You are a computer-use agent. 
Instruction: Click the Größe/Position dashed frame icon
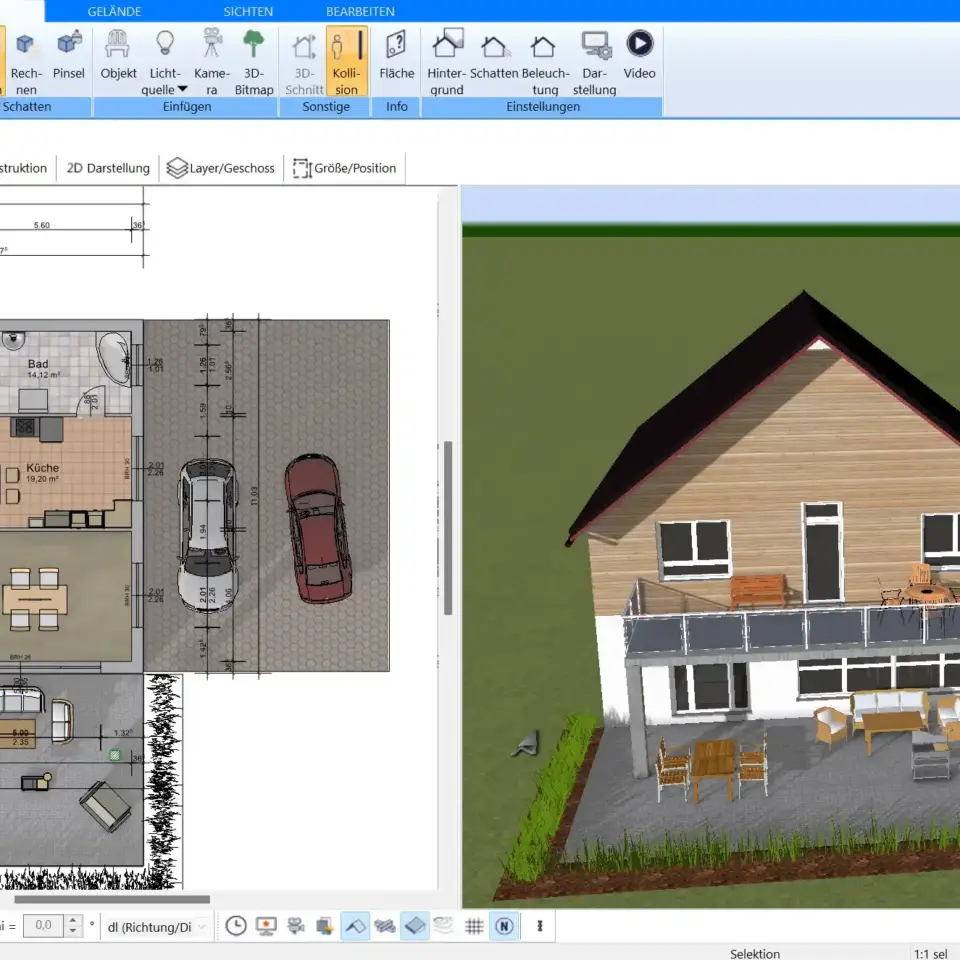click(x=302, y=168)
